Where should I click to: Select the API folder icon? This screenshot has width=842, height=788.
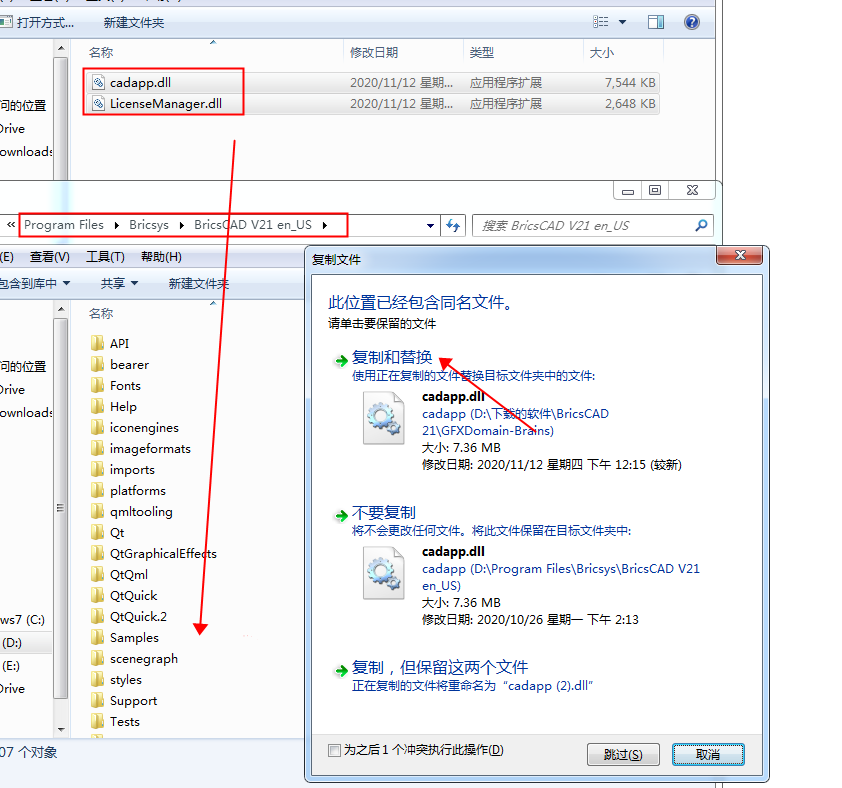tap(98, 343)
